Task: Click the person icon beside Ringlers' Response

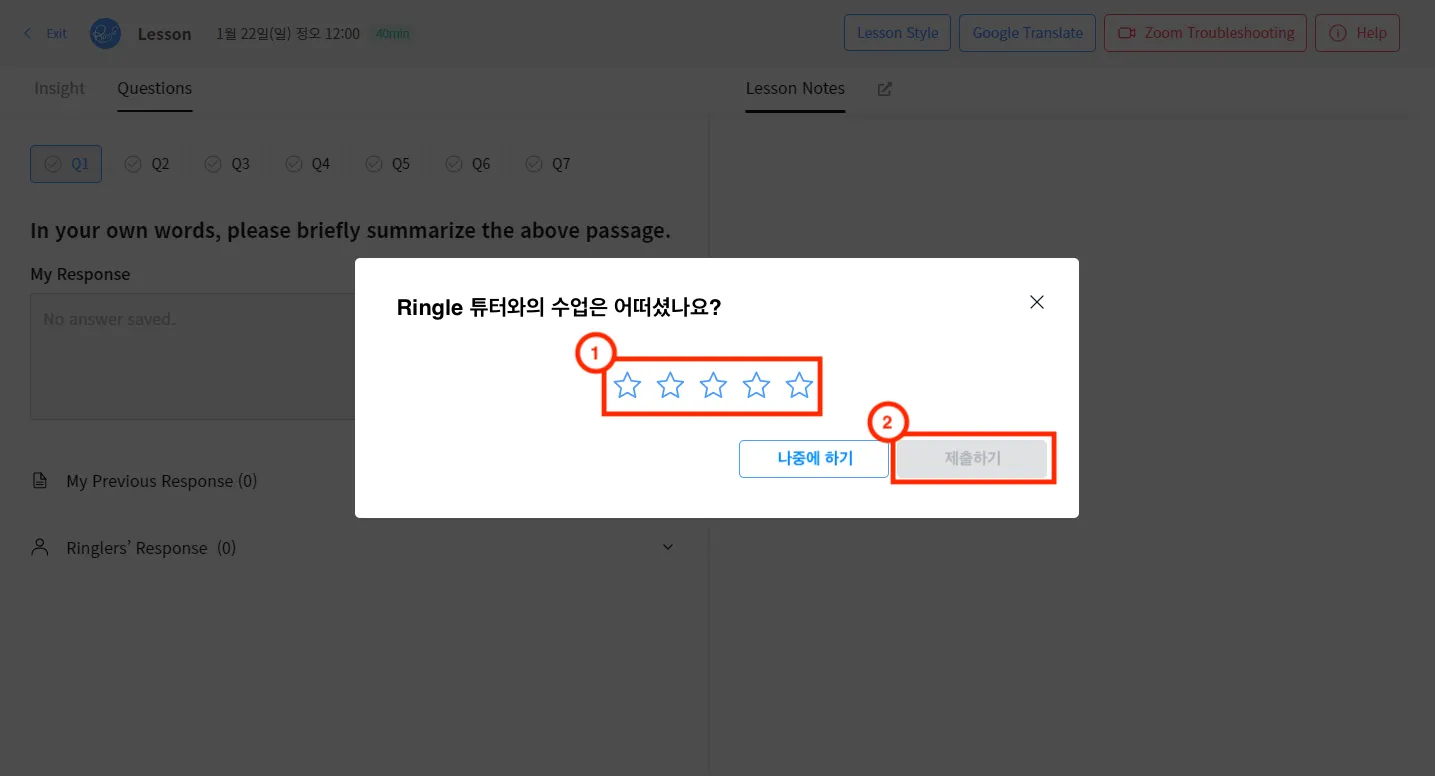Action: 40,548
